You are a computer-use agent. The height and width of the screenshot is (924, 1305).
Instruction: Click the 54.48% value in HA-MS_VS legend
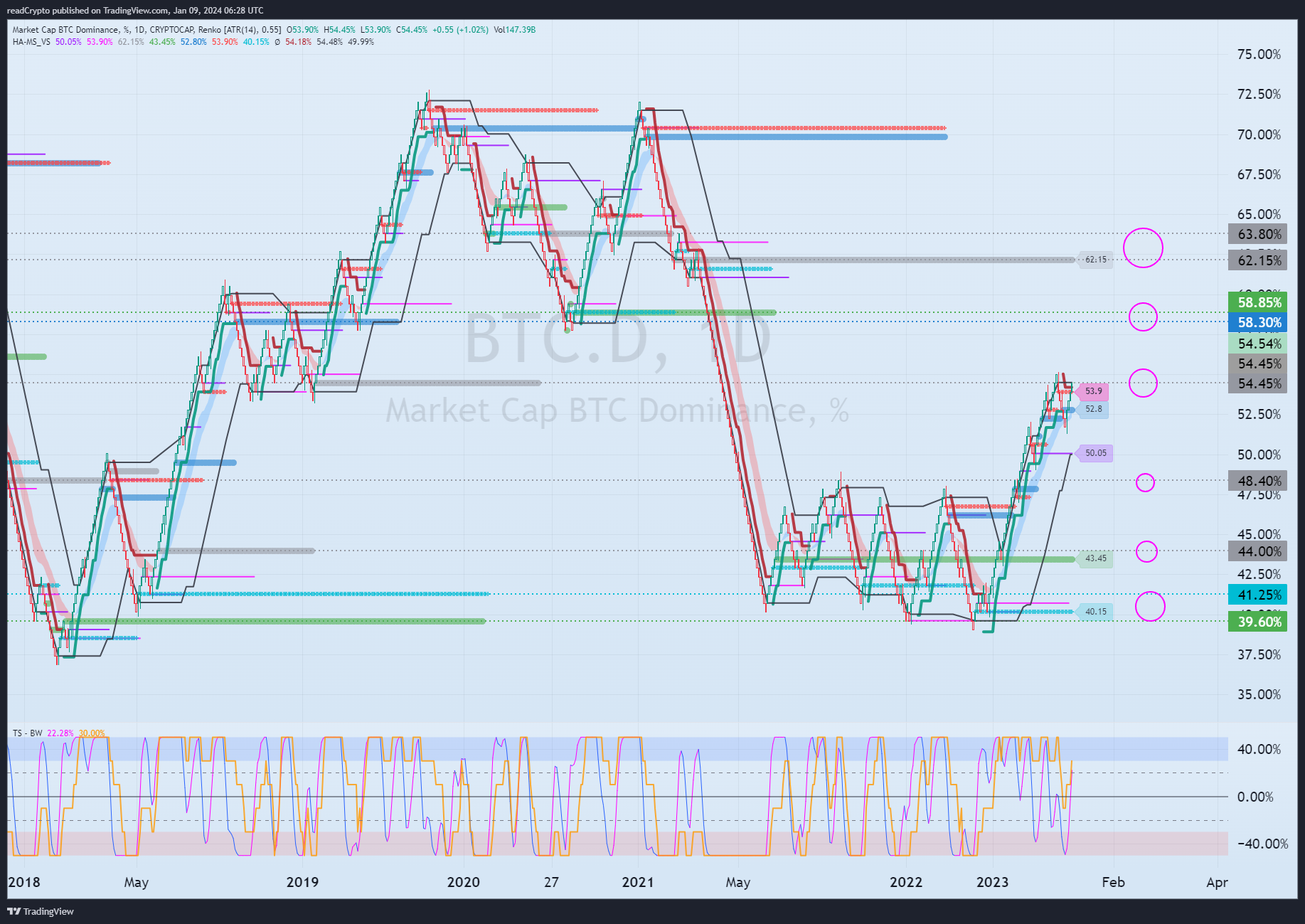point(329,42)
